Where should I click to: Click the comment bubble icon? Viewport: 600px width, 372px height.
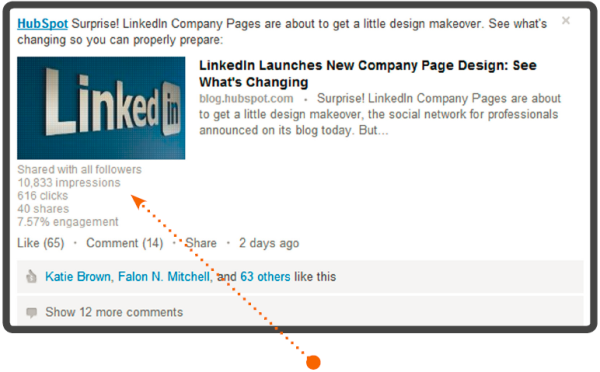[x=31, y=312]
